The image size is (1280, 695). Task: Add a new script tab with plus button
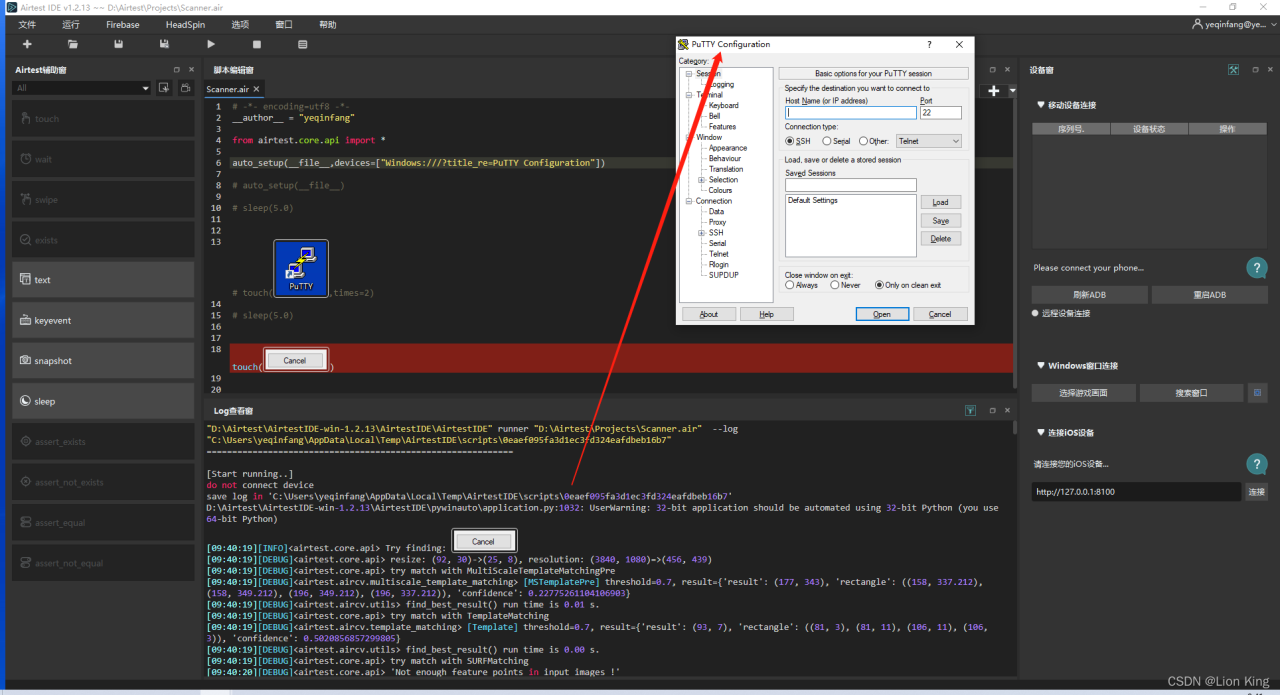[994, 91]
